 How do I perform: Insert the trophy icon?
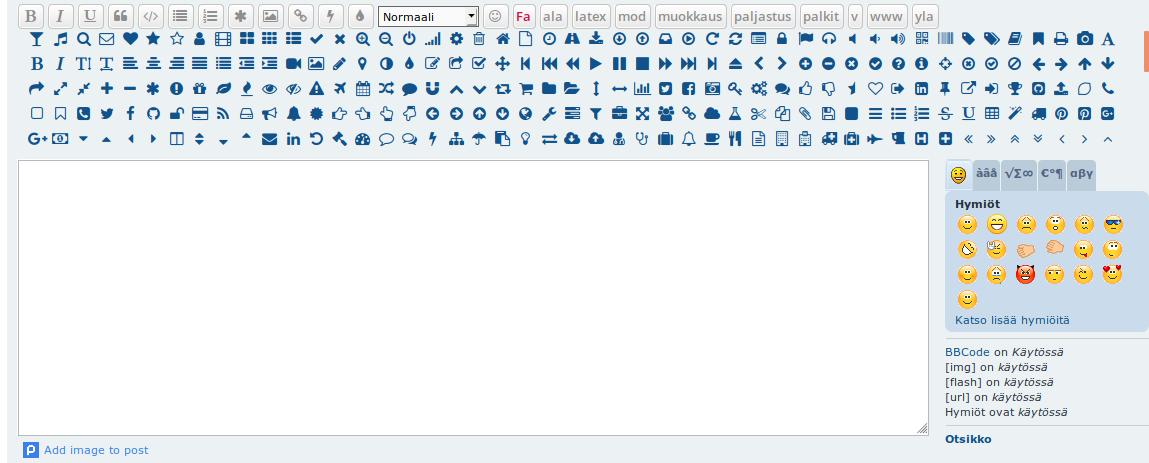coord(1015,89)
